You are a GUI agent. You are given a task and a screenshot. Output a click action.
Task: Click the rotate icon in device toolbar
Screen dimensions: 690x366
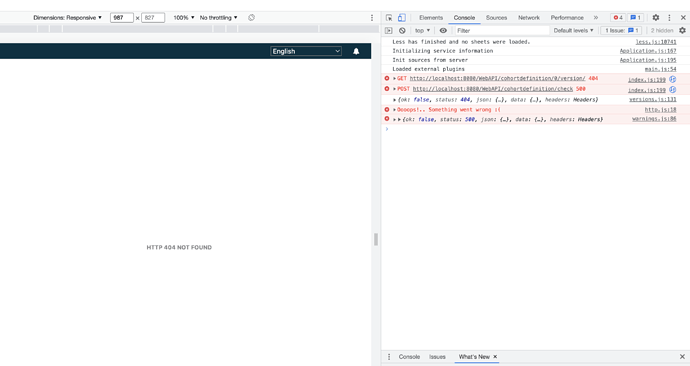click(251, 18)
